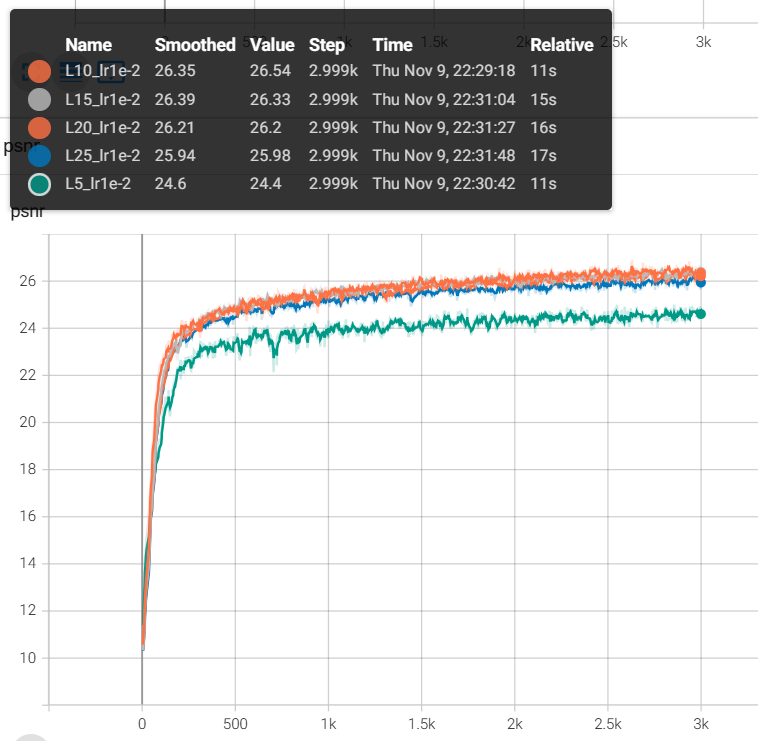Select the L10_lr1e-2 run name
758x741 pixels.
102,71
